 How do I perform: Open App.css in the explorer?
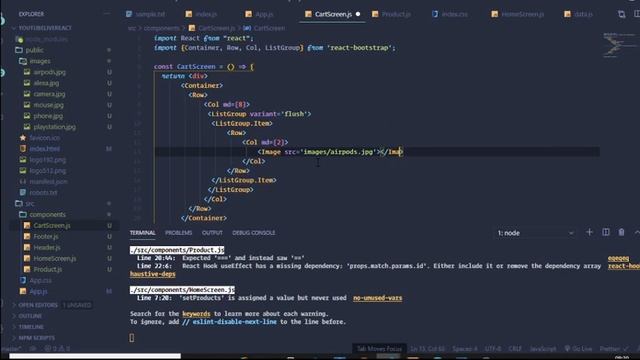(40, 280)
